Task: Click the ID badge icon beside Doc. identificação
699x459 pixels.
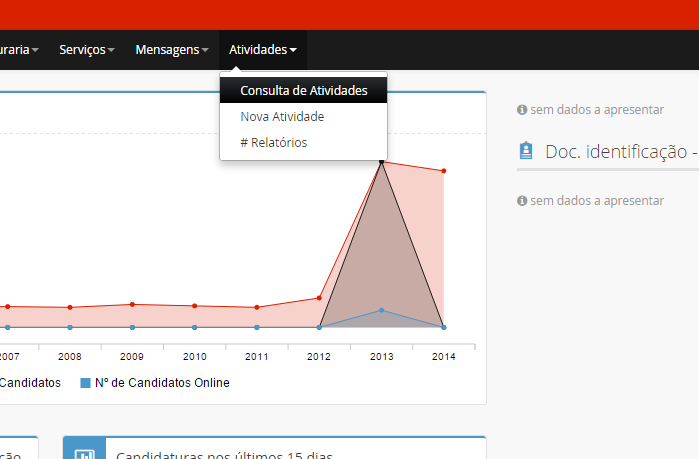Action: [526, 151]
